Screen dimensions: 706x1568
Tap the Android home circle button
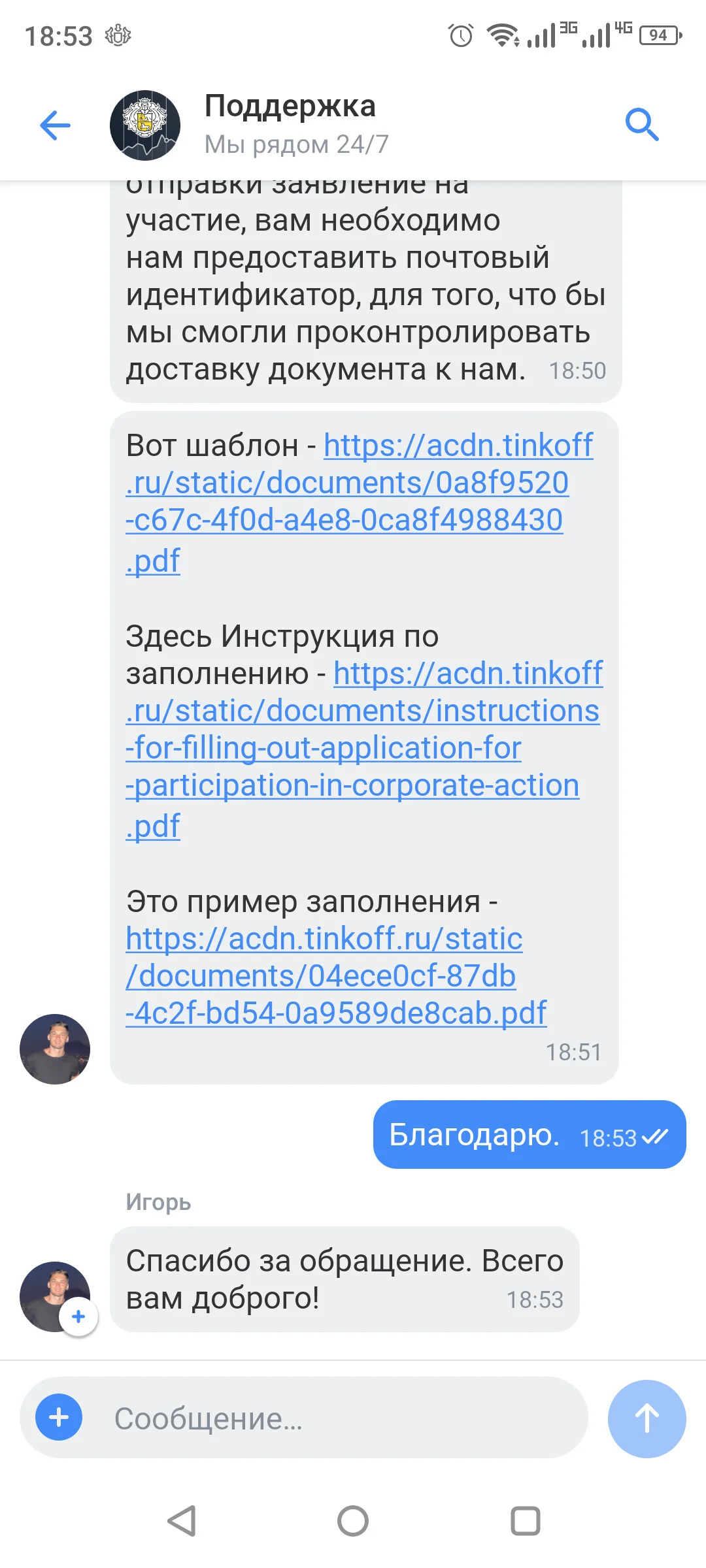point(353,1520)
